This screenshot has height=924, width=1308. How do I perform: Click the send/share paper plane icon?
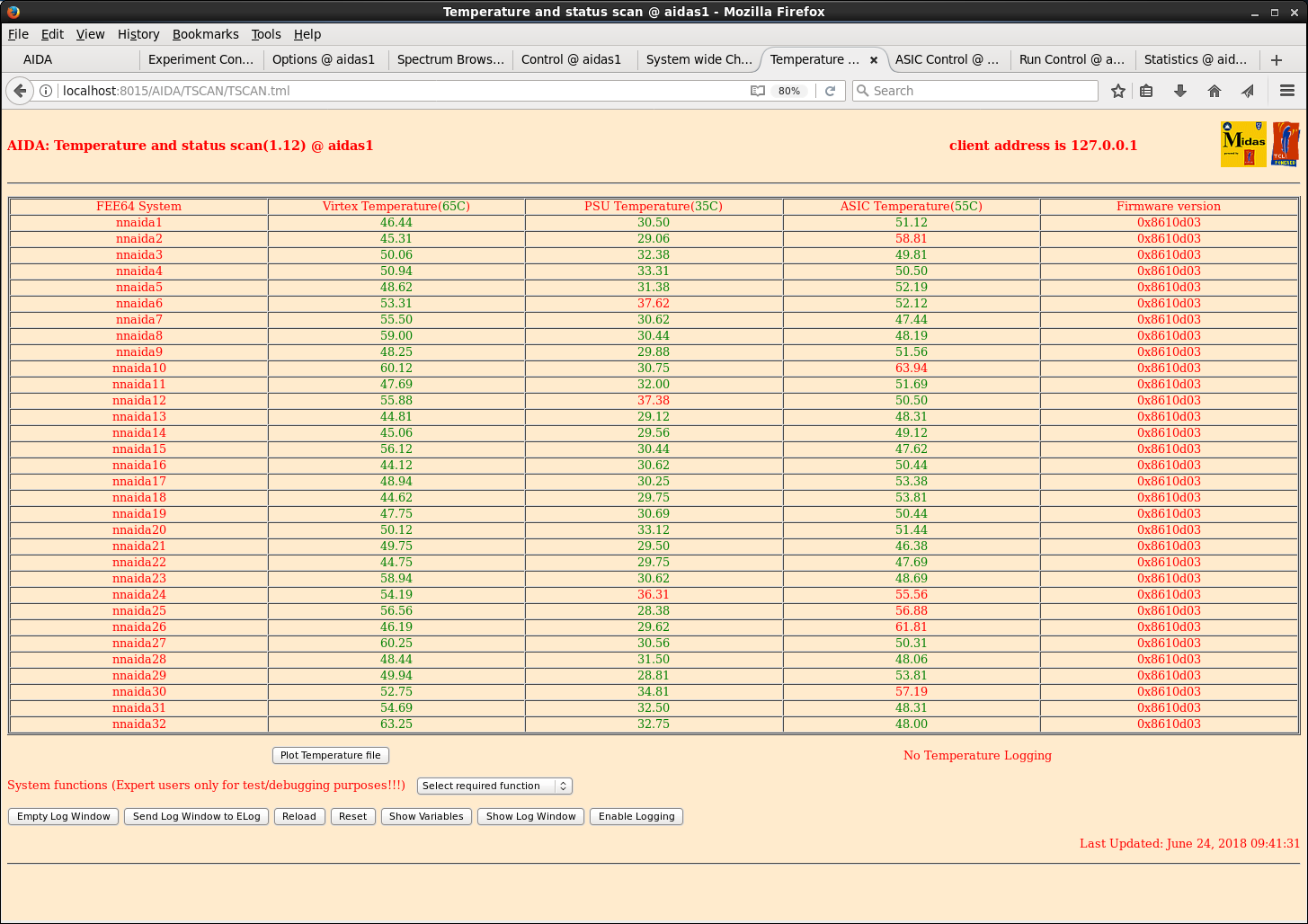1248,91
